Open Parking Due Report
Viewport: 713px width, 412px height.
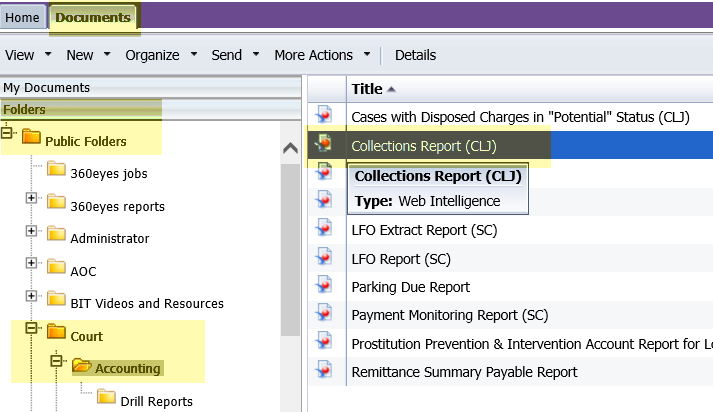[411, 287]
